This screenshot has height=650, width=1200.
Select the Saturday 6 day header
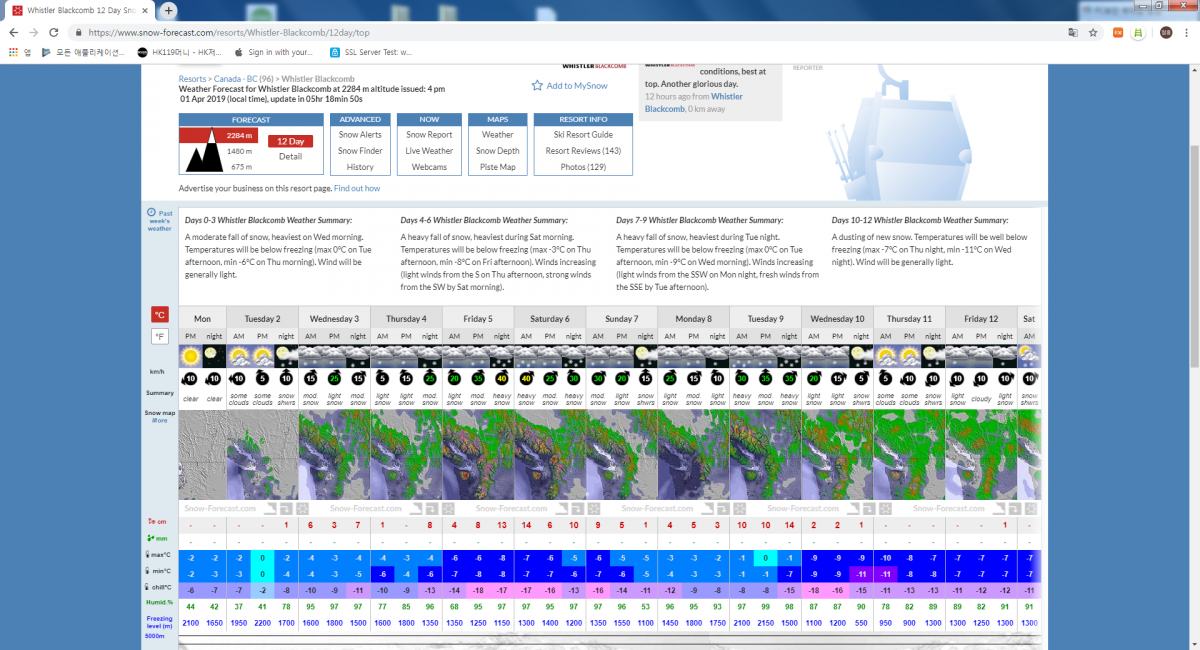550,318
